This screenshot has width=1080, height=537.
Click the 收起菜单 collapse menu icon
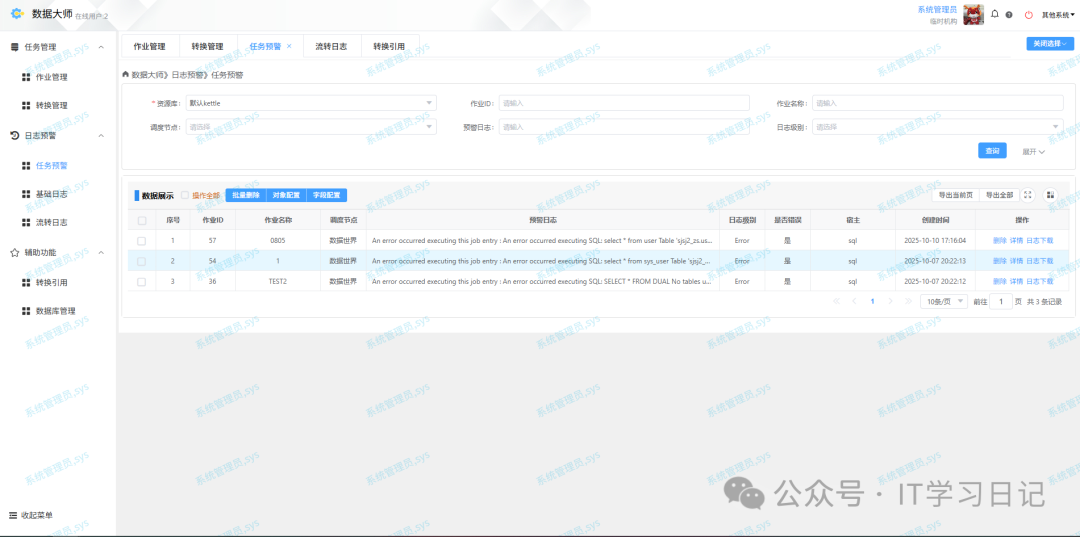13,515
